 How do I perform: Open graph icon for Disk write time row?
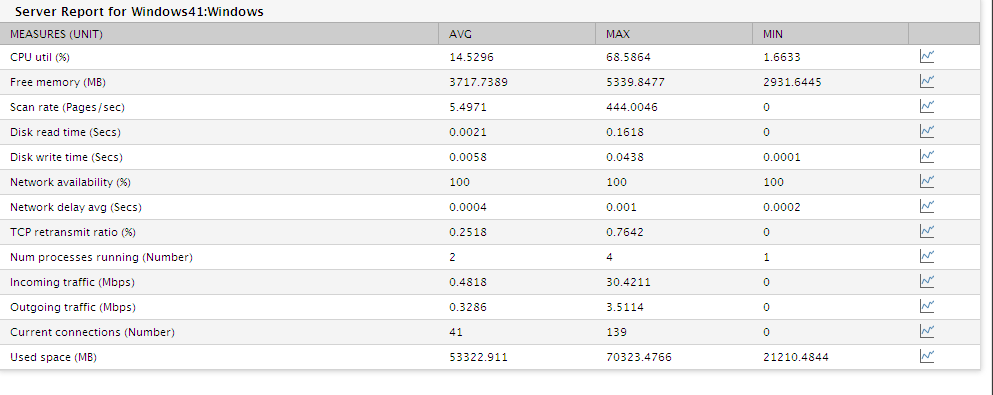click(x=927, y=156)
